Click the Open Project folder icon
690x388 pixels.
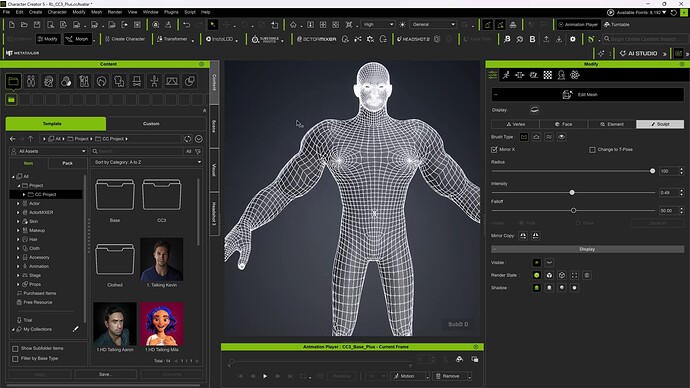(24, 25)
